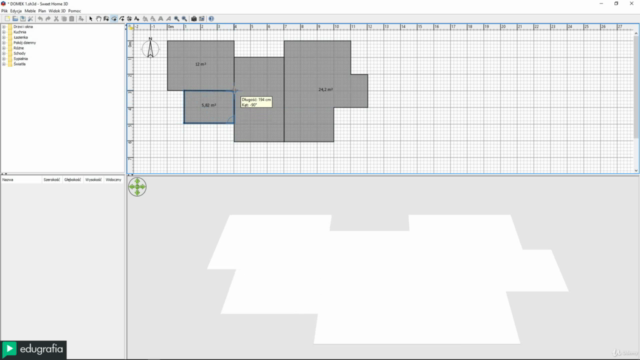Select the Kuchnia folder label
Viewport: 640px width, 360px height.
click(x=20, y=32)
